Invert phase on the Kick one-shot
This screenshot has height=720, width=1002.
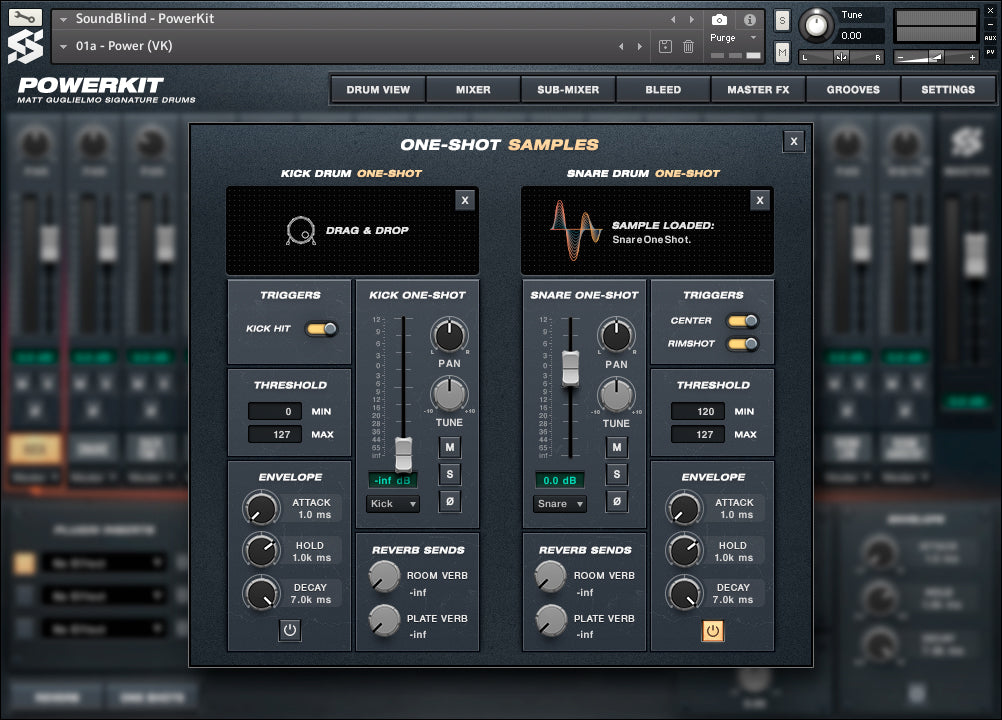pyautogui.click(x=450, y=501)
